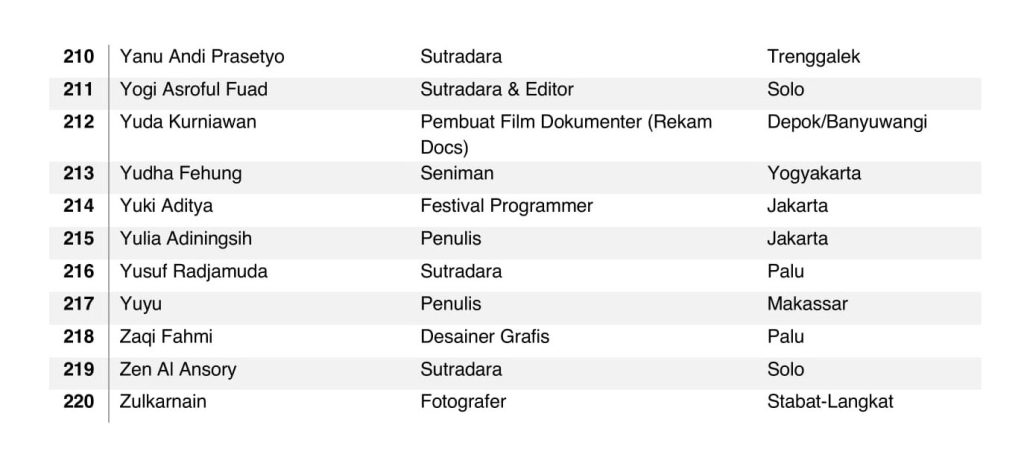This screenshot has width=1024, height=449.
Task: Click the name Zen Al Ansory
Action: (178, 369)
